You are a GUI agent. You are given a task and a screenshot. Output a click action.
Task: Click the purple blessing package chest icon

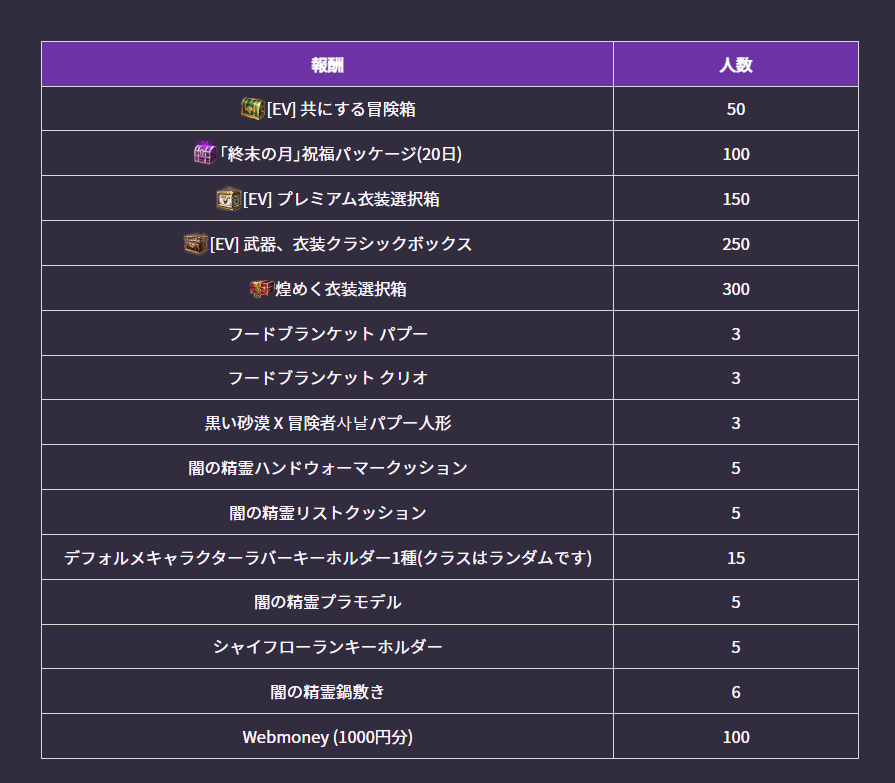coord(205,153)
